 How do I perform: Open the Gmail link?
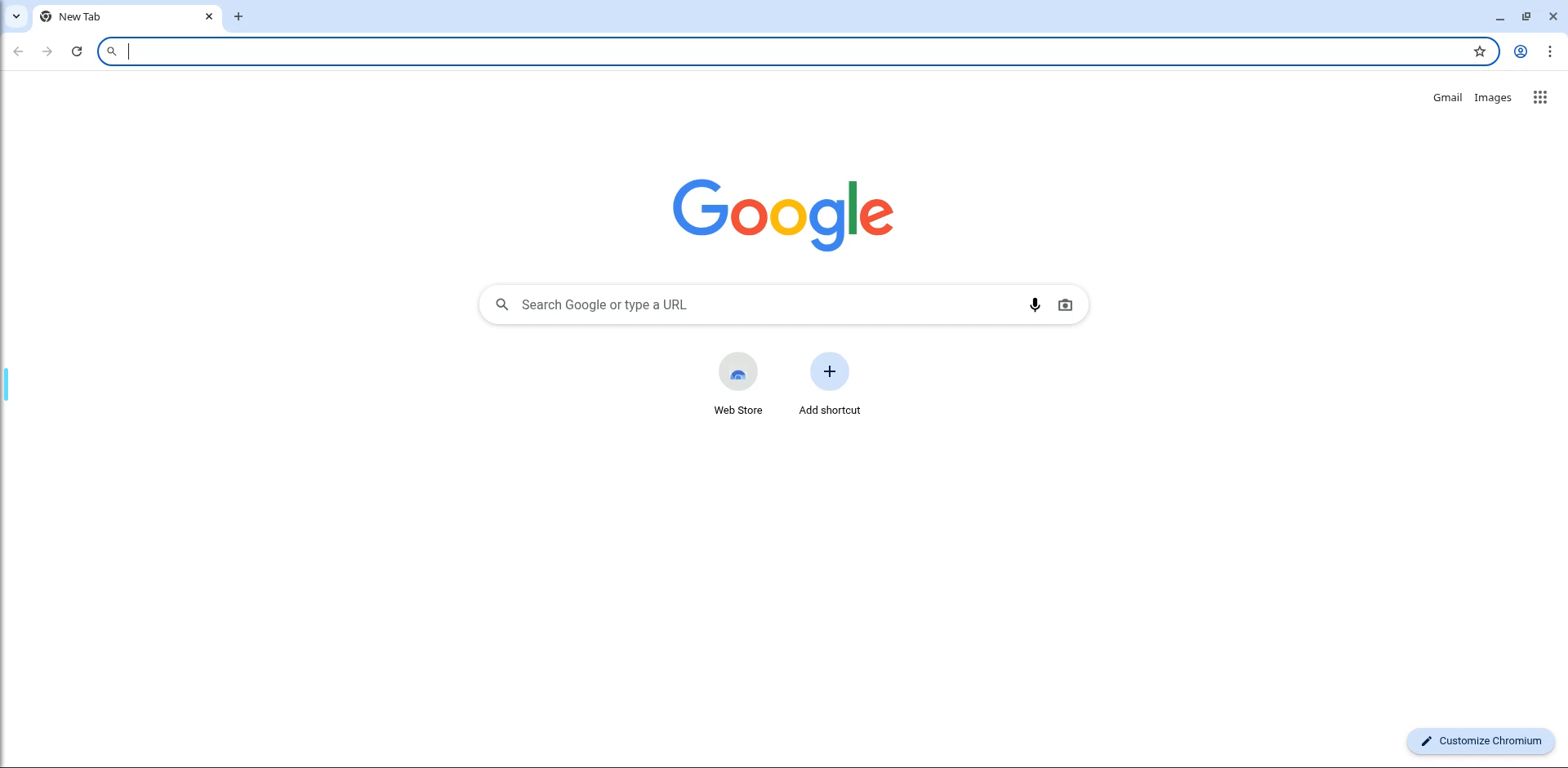point(1447,97)
